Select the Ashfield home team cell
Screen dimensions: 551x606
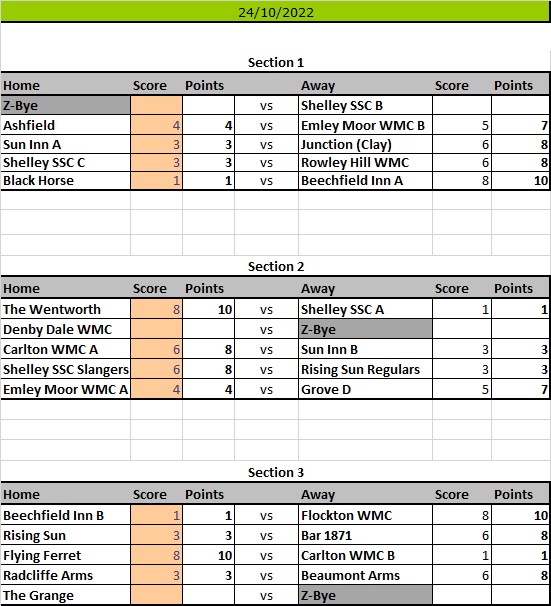[66, 125]
